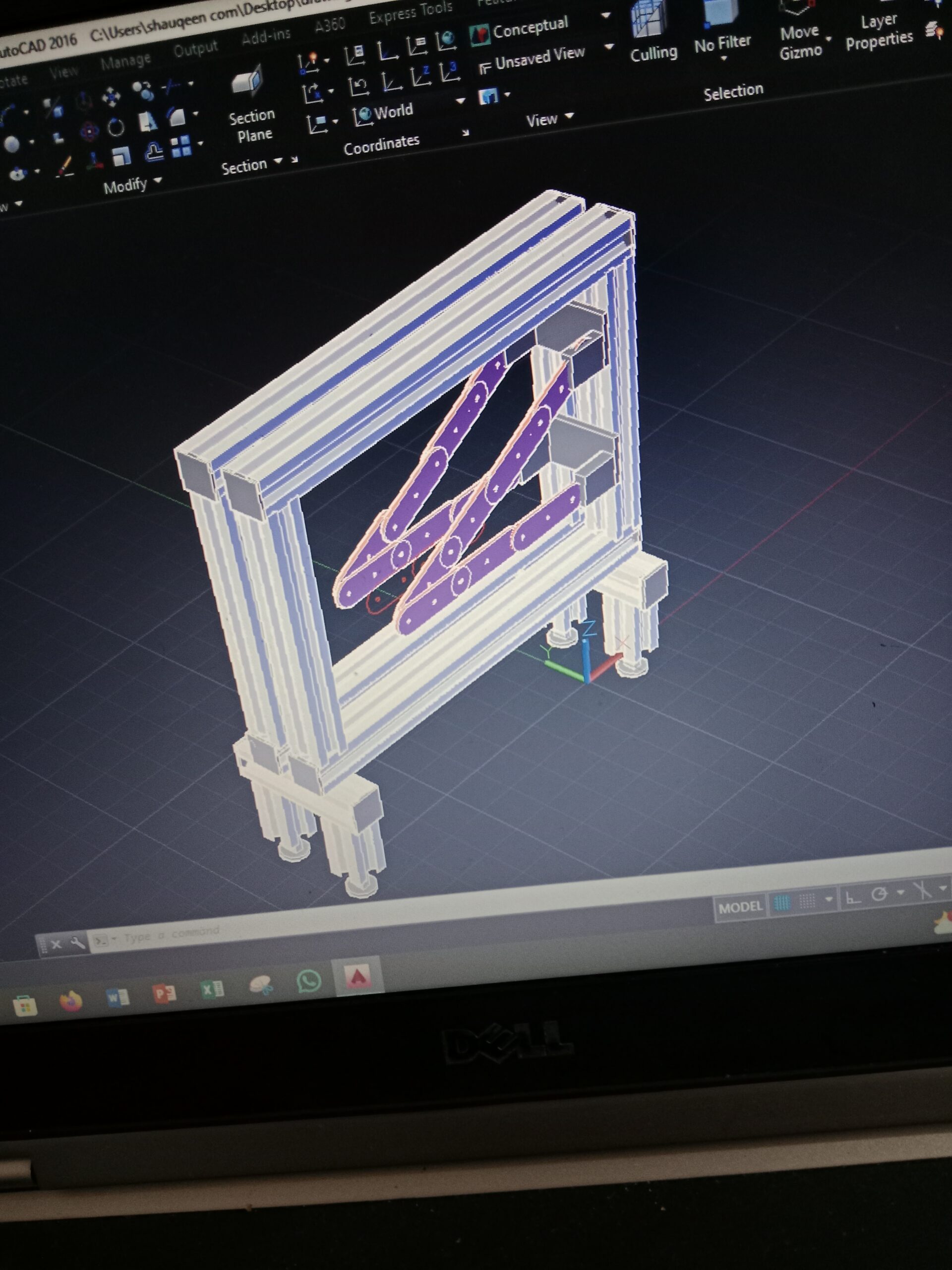The width and height of the screenshot is (952, 1270).
Task: Click the Section Plane tool icon
Action: [x=247, y=81]
